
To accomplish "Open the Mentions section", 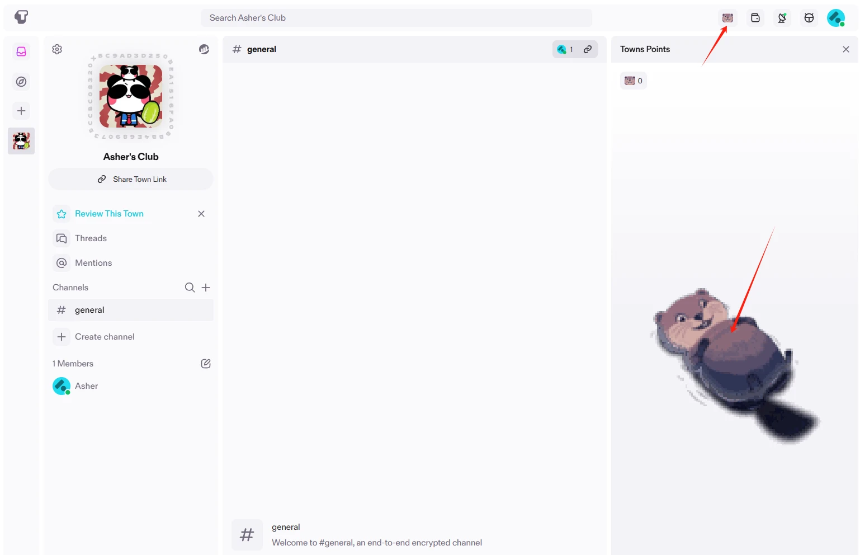I will click(x=131, y=263).
